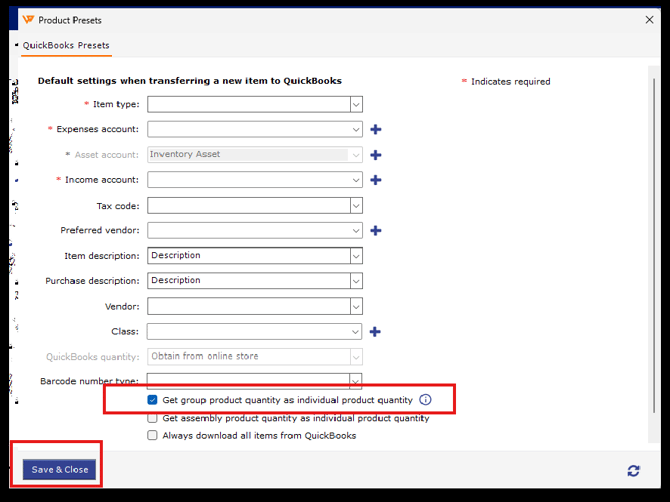Check Always download all items from QuickBooks
The height and width of the screenshot is (502, 670).
152,435
